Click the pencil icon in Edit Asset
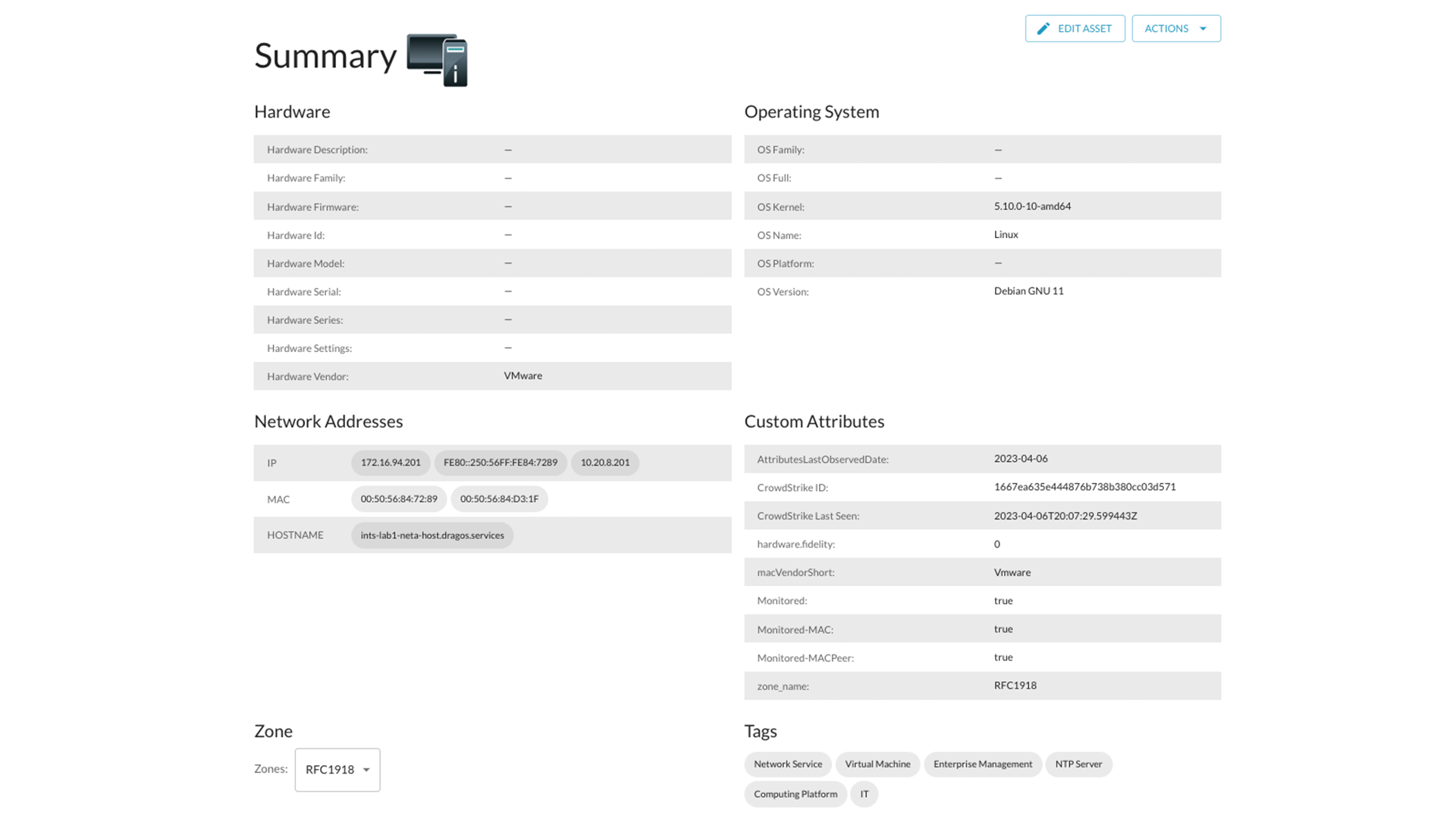Viewport: 1456px width, 819px height. point(1043,29)
